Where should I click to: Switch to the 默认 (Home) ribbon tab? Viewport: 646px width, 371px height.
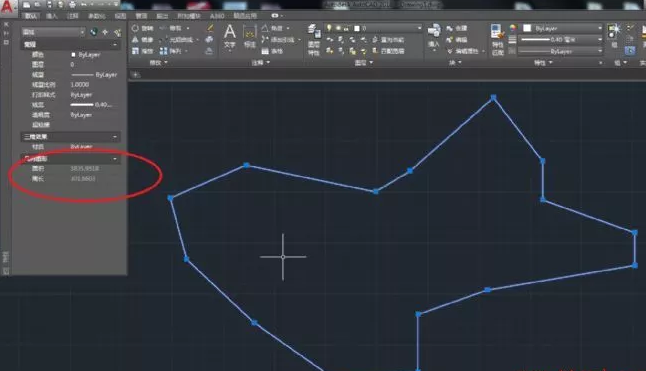(x=30, y=16)
